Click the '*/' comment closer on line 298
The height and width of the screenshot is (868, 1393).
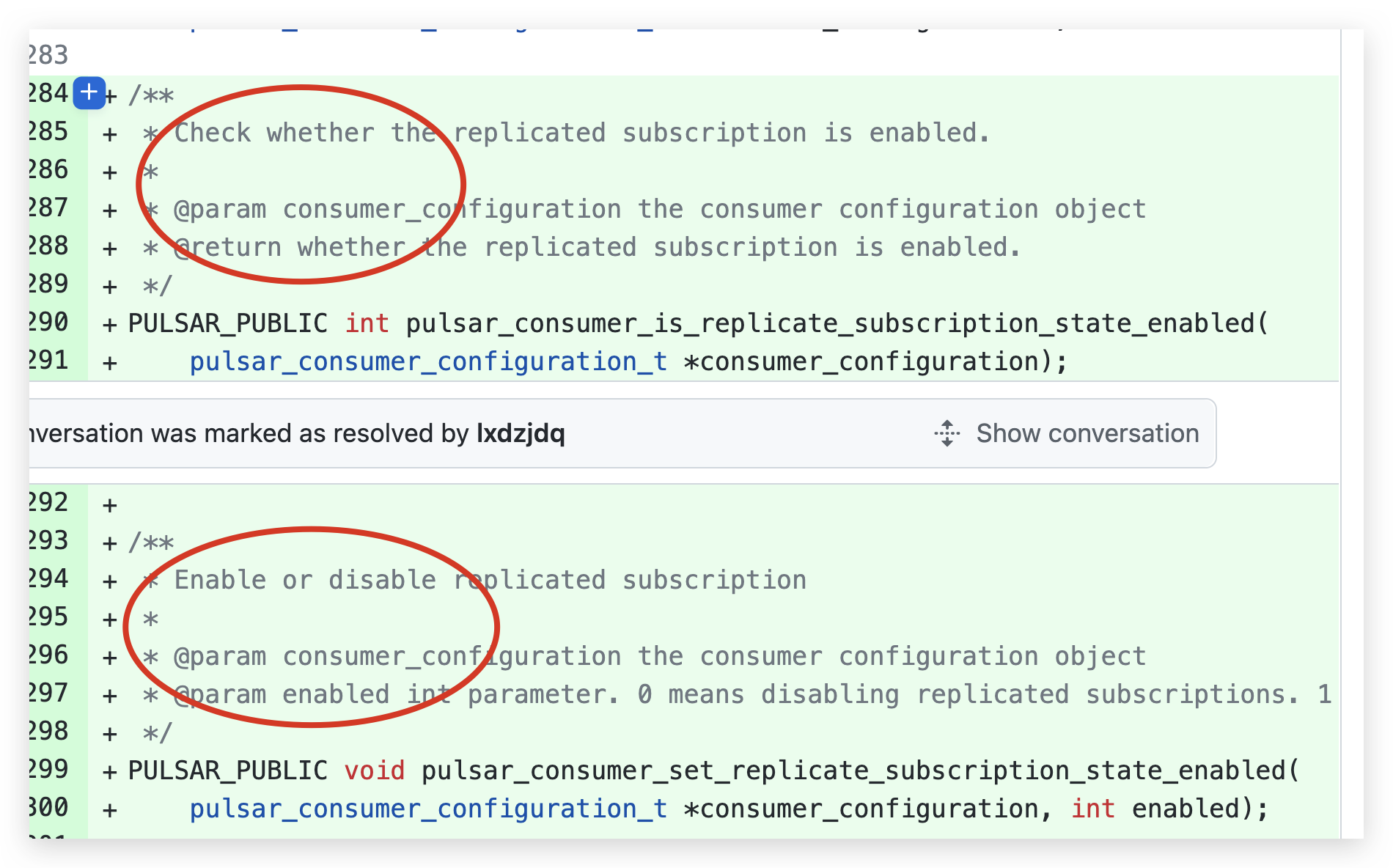[x=158, y=733]
